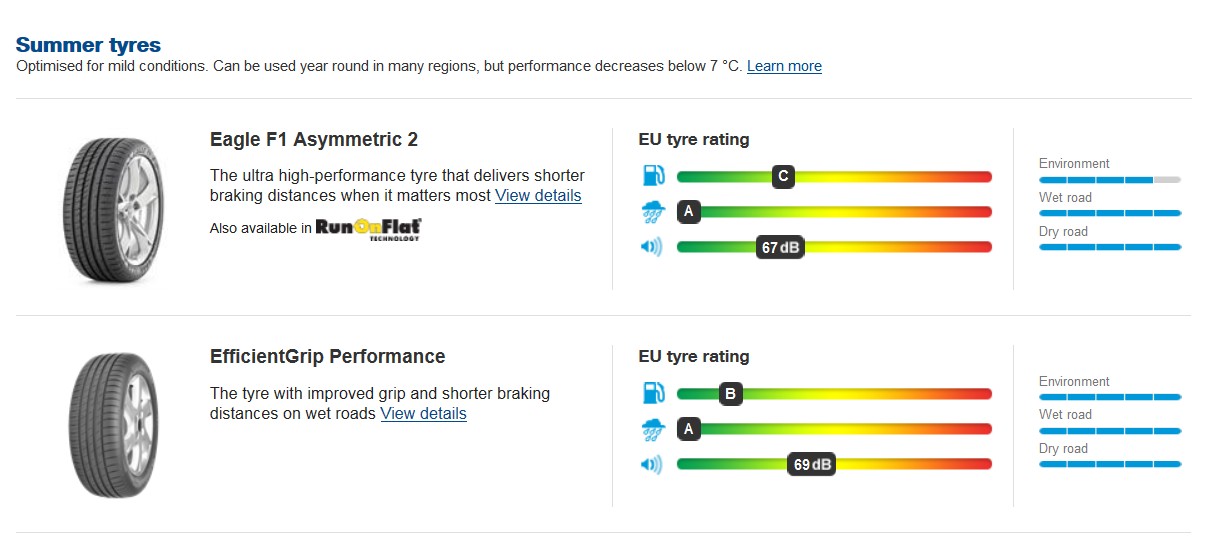Image resolution: width=1210 pixels, height=542 pixels.
Task: Click EfficientGrip Dry road rating bar
Action: 1110,465
